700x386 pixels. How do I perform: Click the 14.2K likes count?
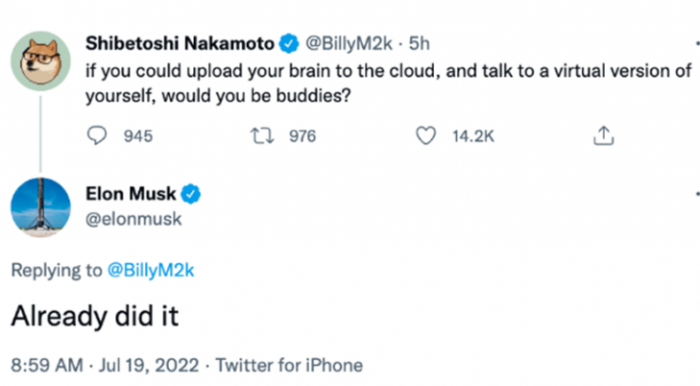click(x=473, y=136)
